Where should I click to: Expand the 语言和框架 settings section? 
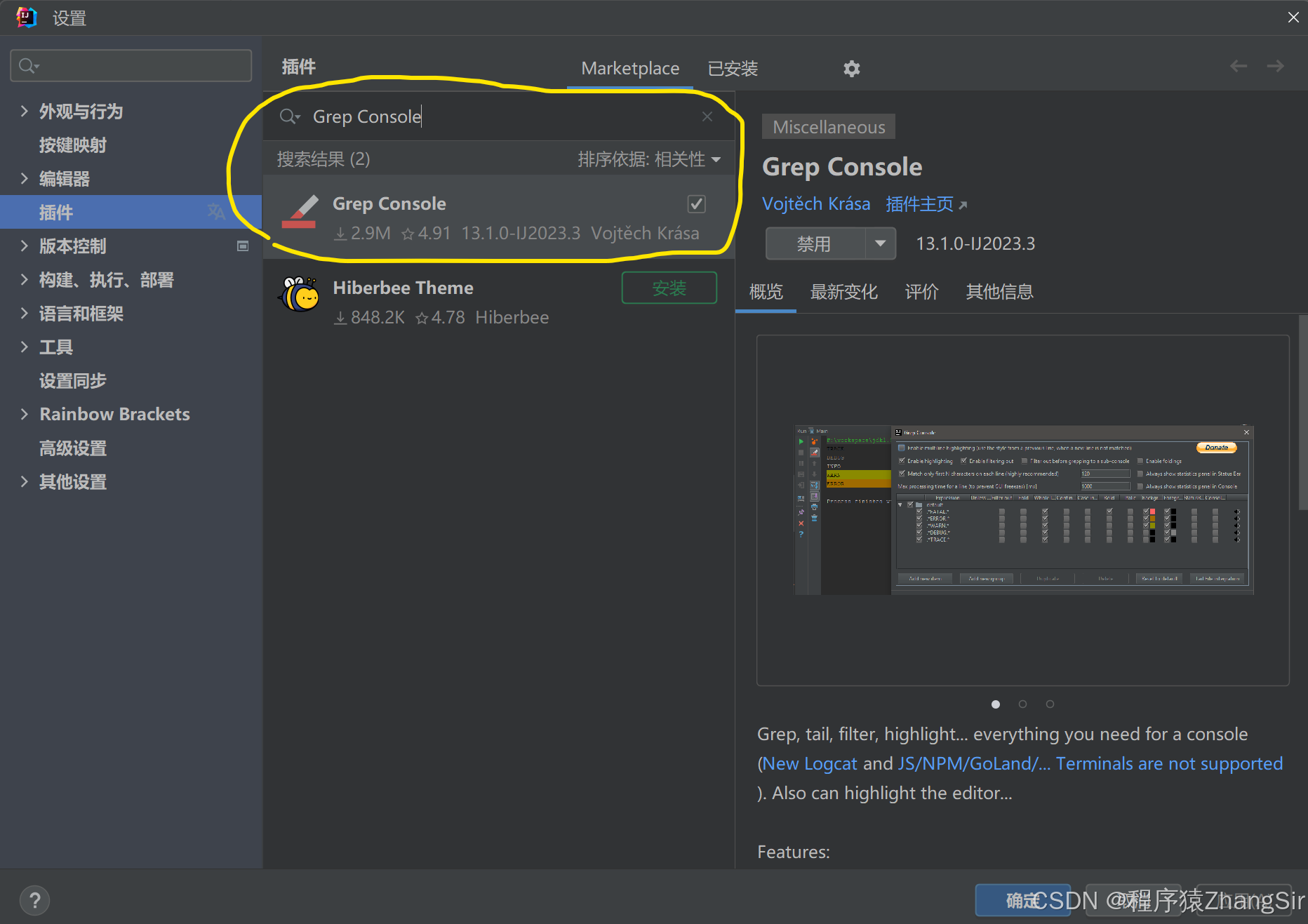25,313
